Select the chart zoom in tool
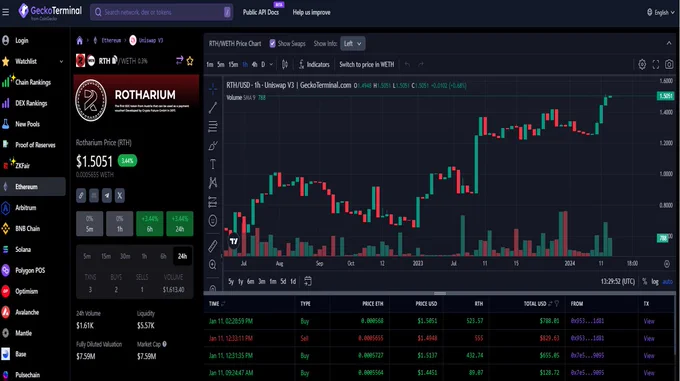The height and width of the screenshot is (381, 680). tap(213, 264)
